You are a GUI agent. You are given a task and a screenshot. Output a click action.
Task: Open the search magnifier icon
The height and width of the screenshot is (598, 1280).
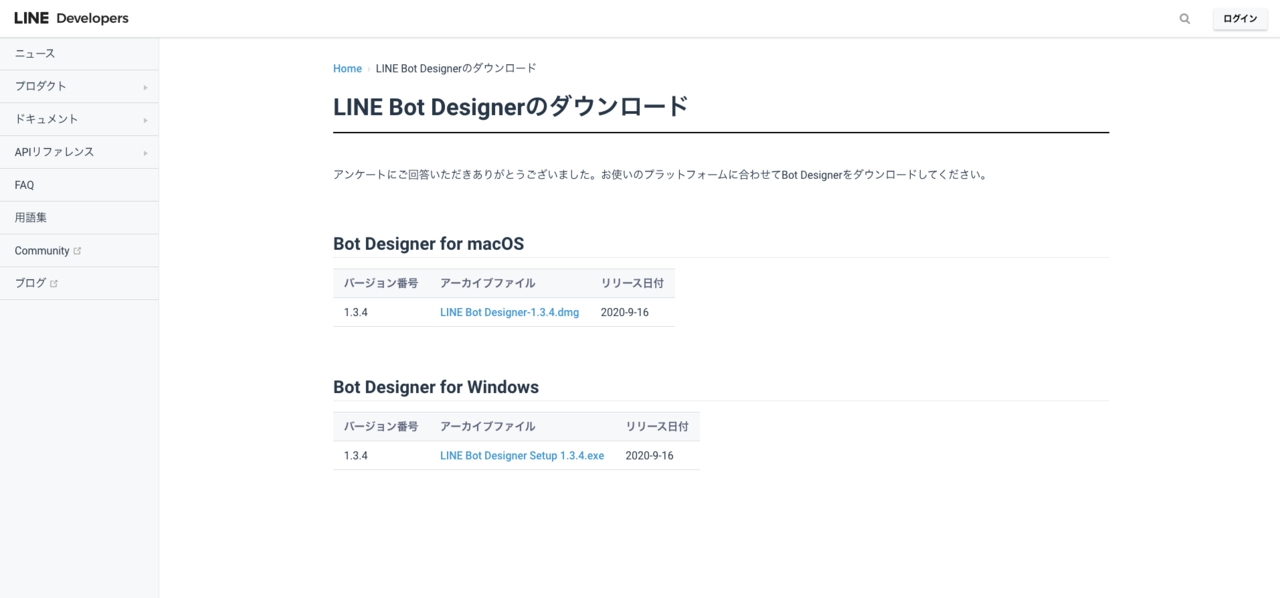tap(1184, 18)
